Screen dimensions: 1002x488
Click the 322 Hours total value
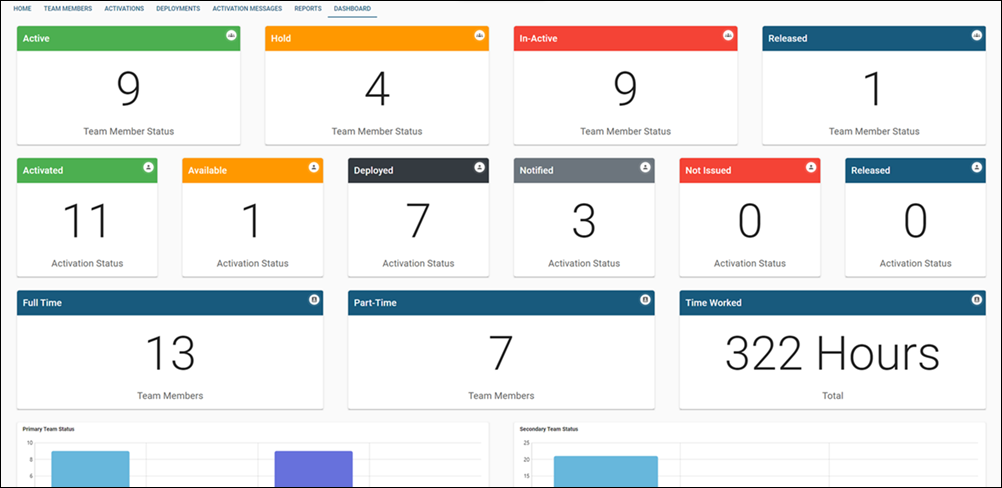pos(832,354)
